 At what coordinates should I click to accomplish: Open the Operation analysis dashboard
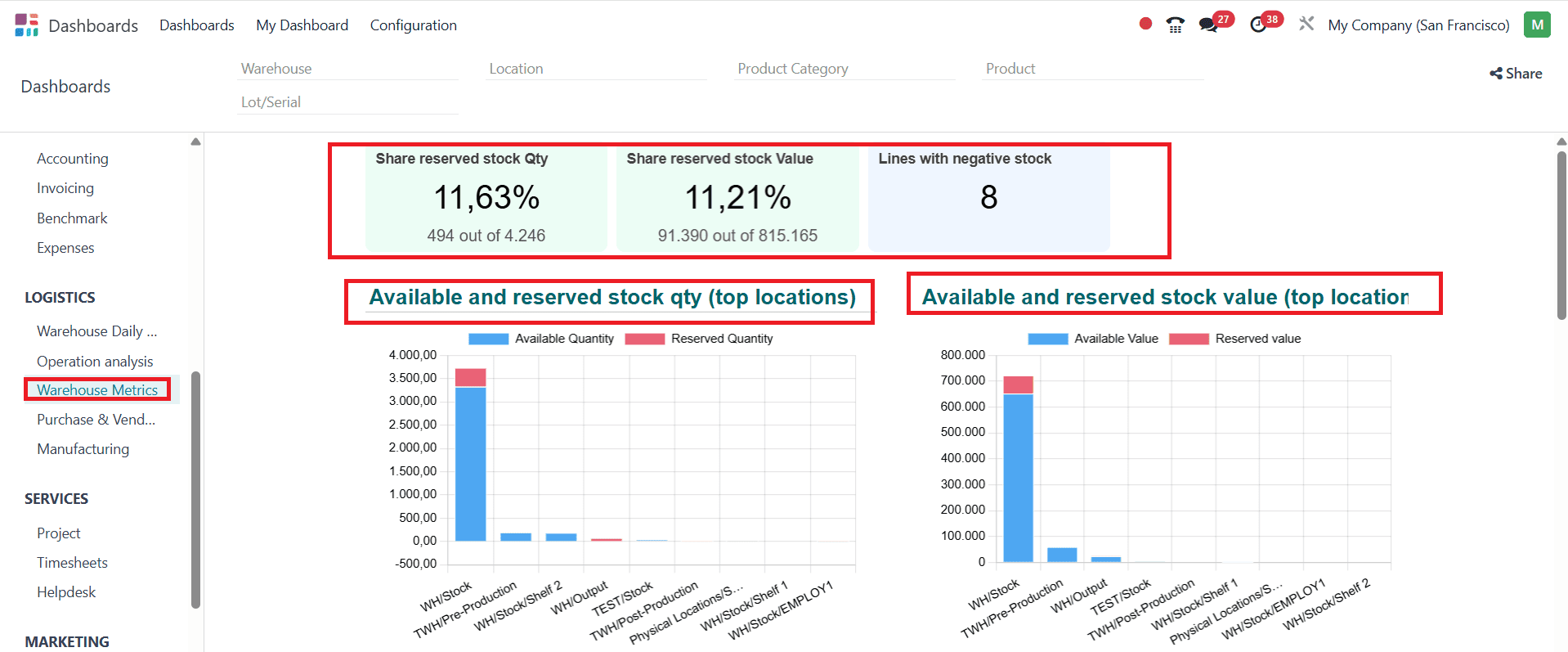[x=95, y=362]
